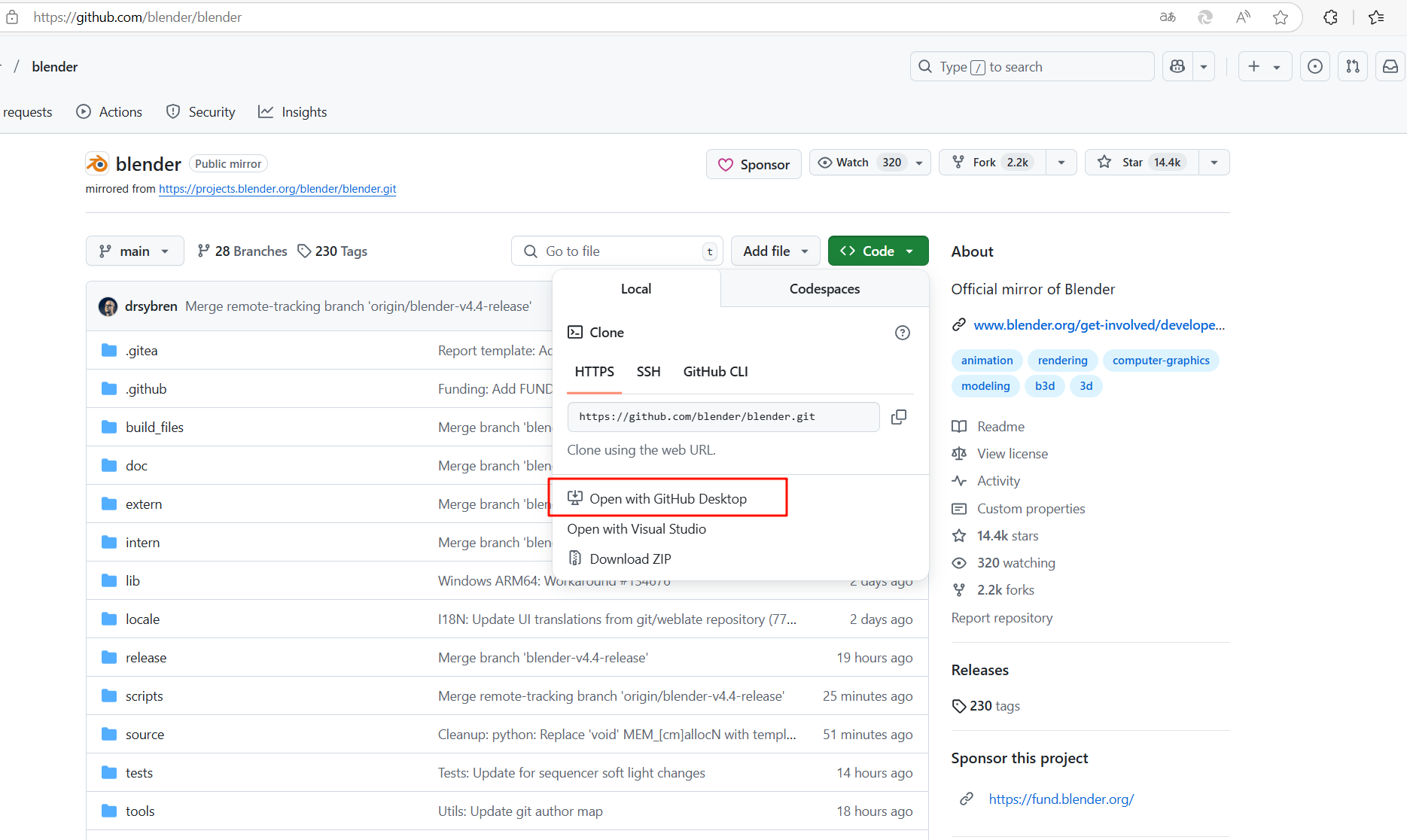The image size is (1407, 840).
Task: Click Open with GitHub Desktop
Action: pyautogui.click(x=668, y=499)
